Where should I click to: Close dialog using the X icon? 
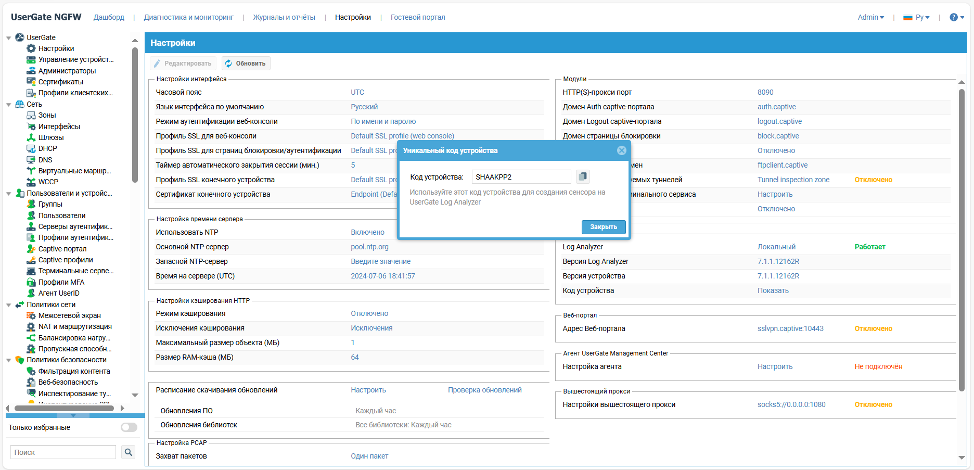(621, 150)
